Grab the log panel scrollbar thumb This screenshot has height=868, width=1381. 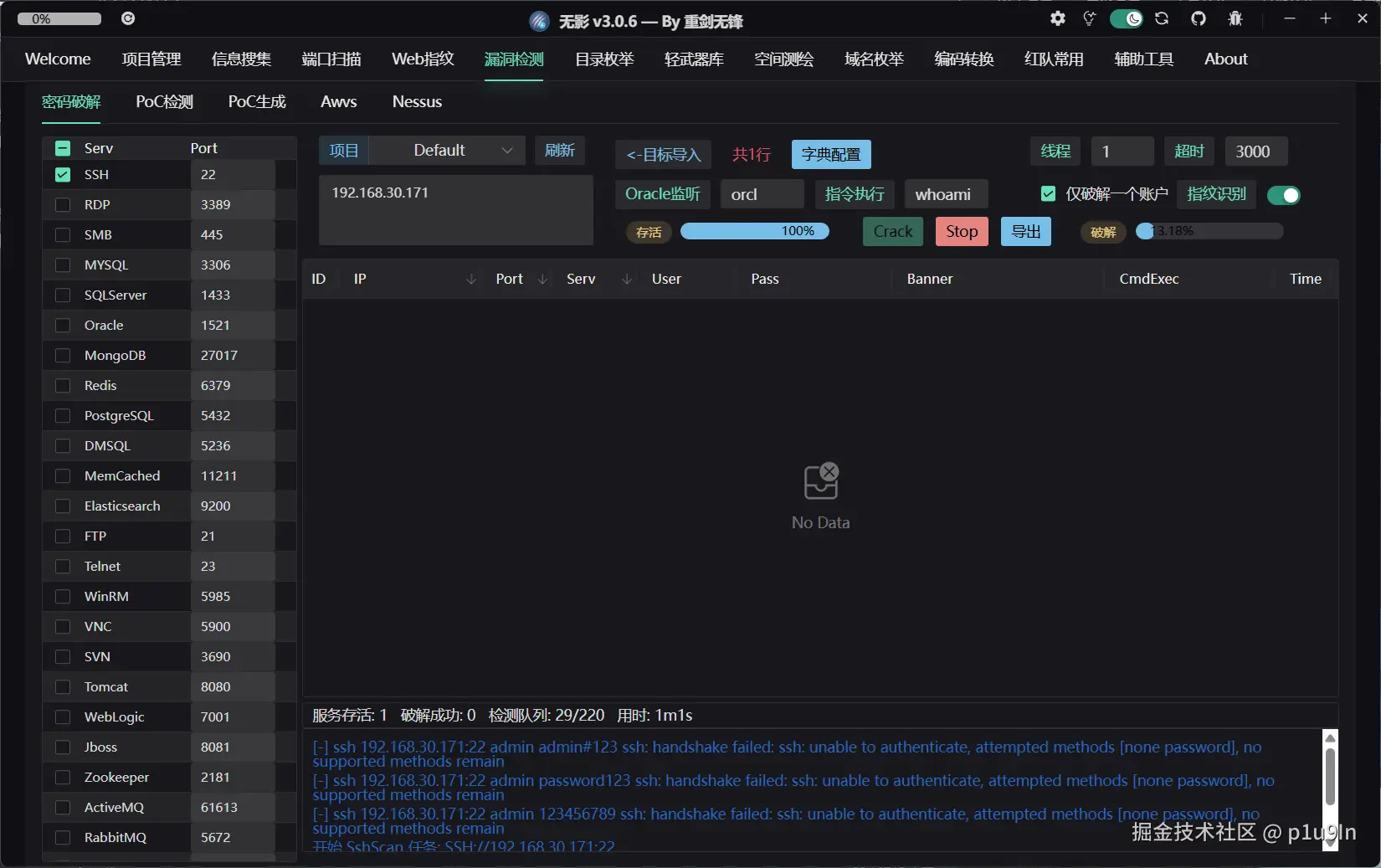click(1330, 776)
